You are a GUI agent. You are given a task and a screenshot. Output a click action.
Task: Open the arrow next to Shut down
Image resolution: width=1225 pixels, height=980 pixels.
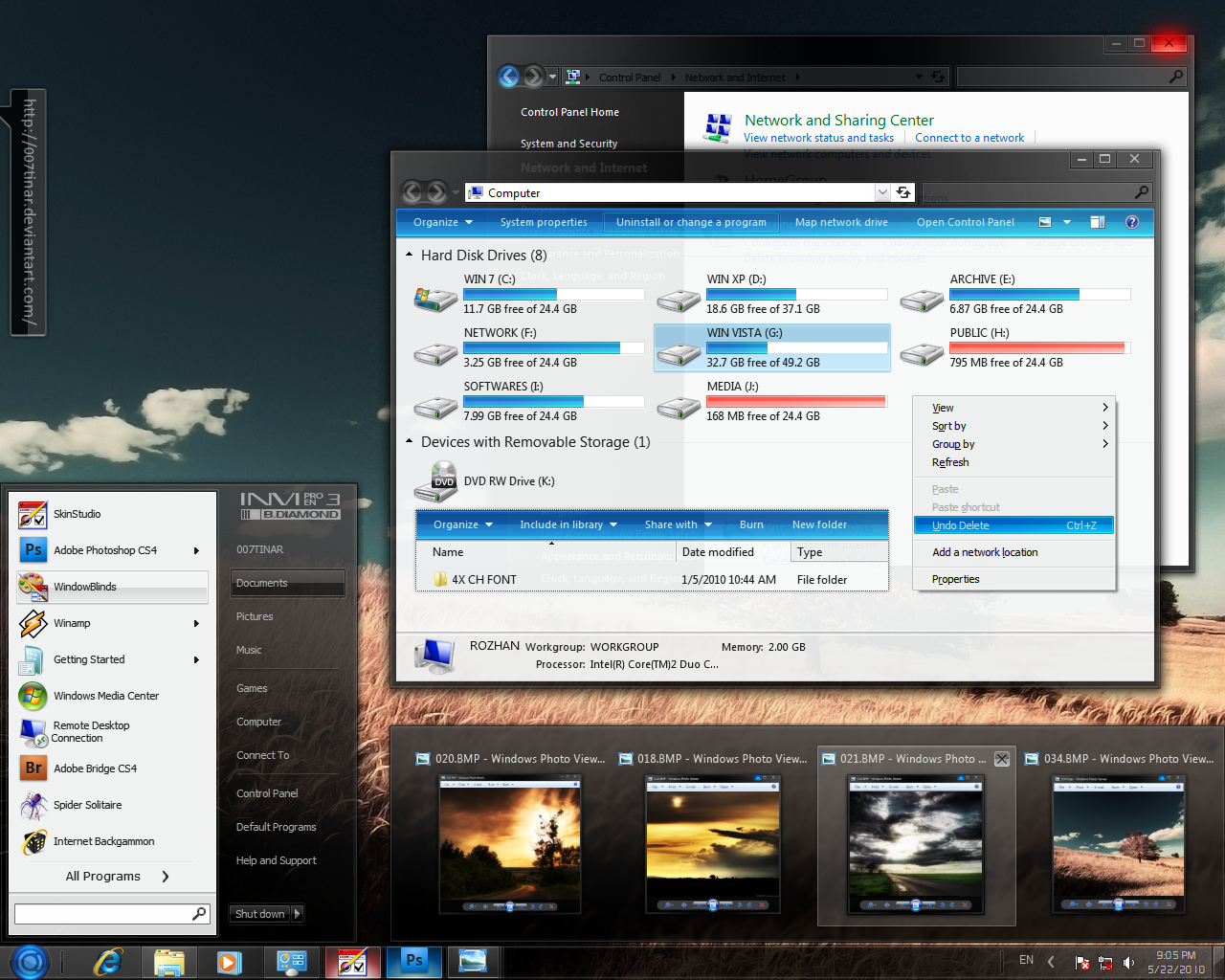(x=297, y=914)
